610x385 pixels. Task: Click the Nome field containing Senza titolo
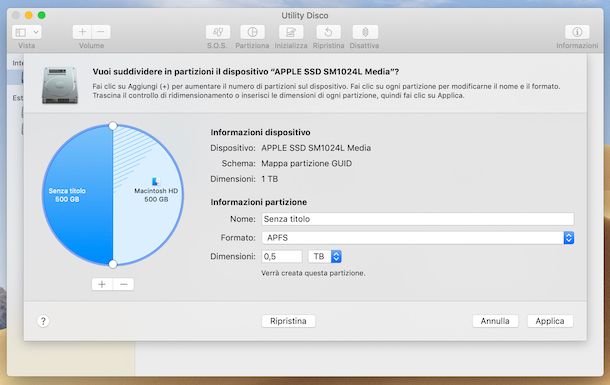pyautogui.click(x=417, y=219)
